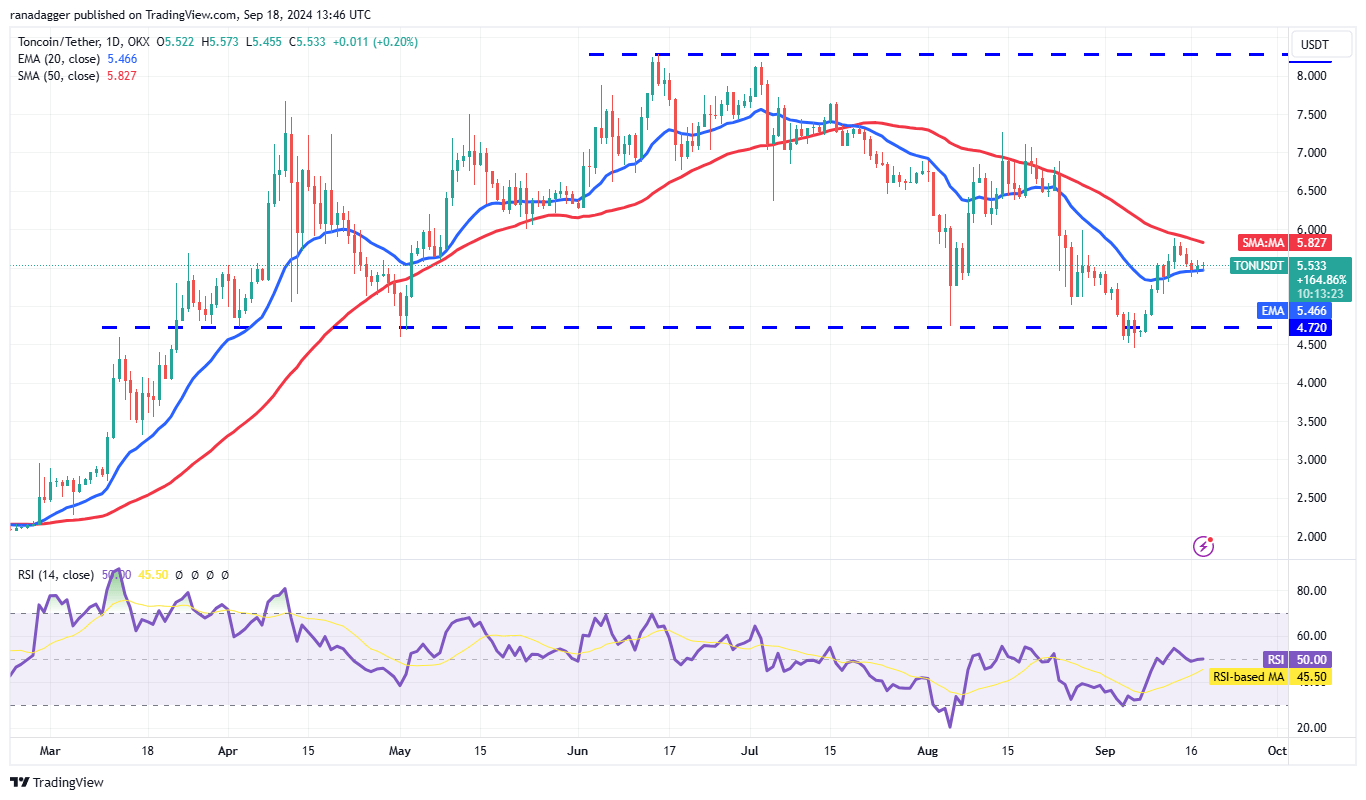Image resolution: width=1366 pixels, height=800 pixels.
Task: Click the Mar date axis label
Action: [50, 750]
